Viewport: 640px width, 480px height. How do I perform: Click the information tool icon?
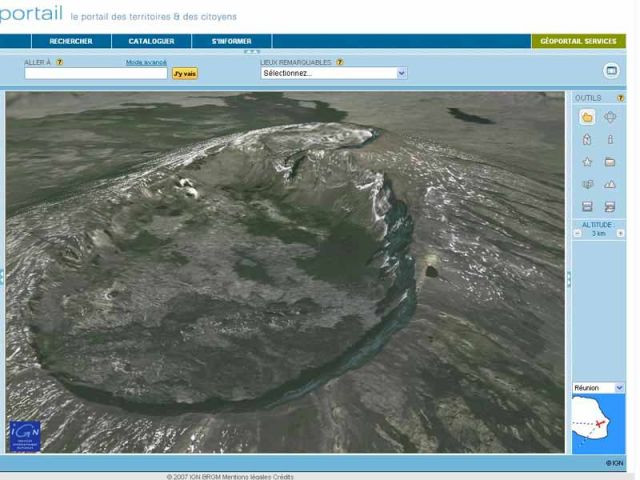click(x=610, y=140)
